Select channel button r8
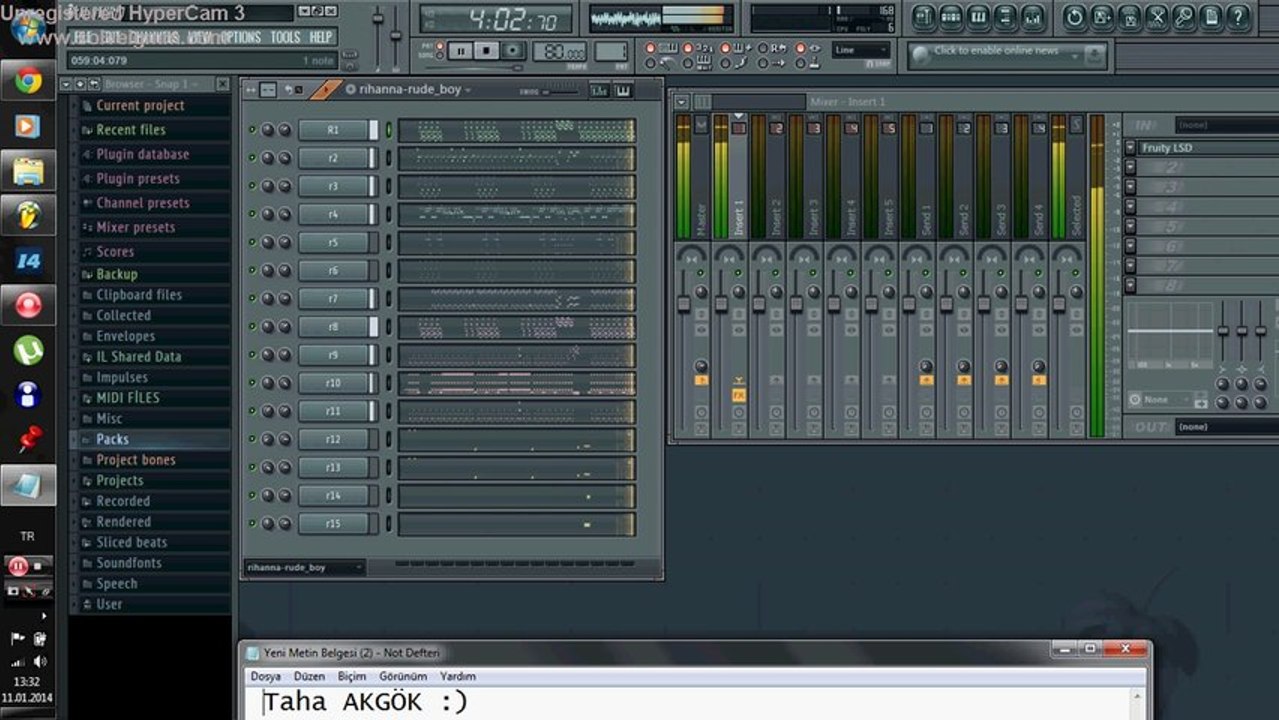The height and width of the screenshot is (720, 1279). click(x=333, y=327)
